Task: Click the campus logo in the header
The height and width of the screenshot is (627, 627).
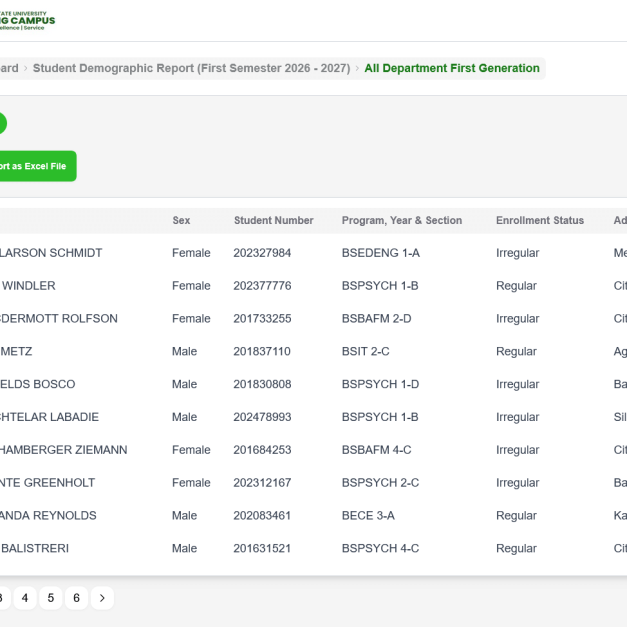Action: coord(27,19)
